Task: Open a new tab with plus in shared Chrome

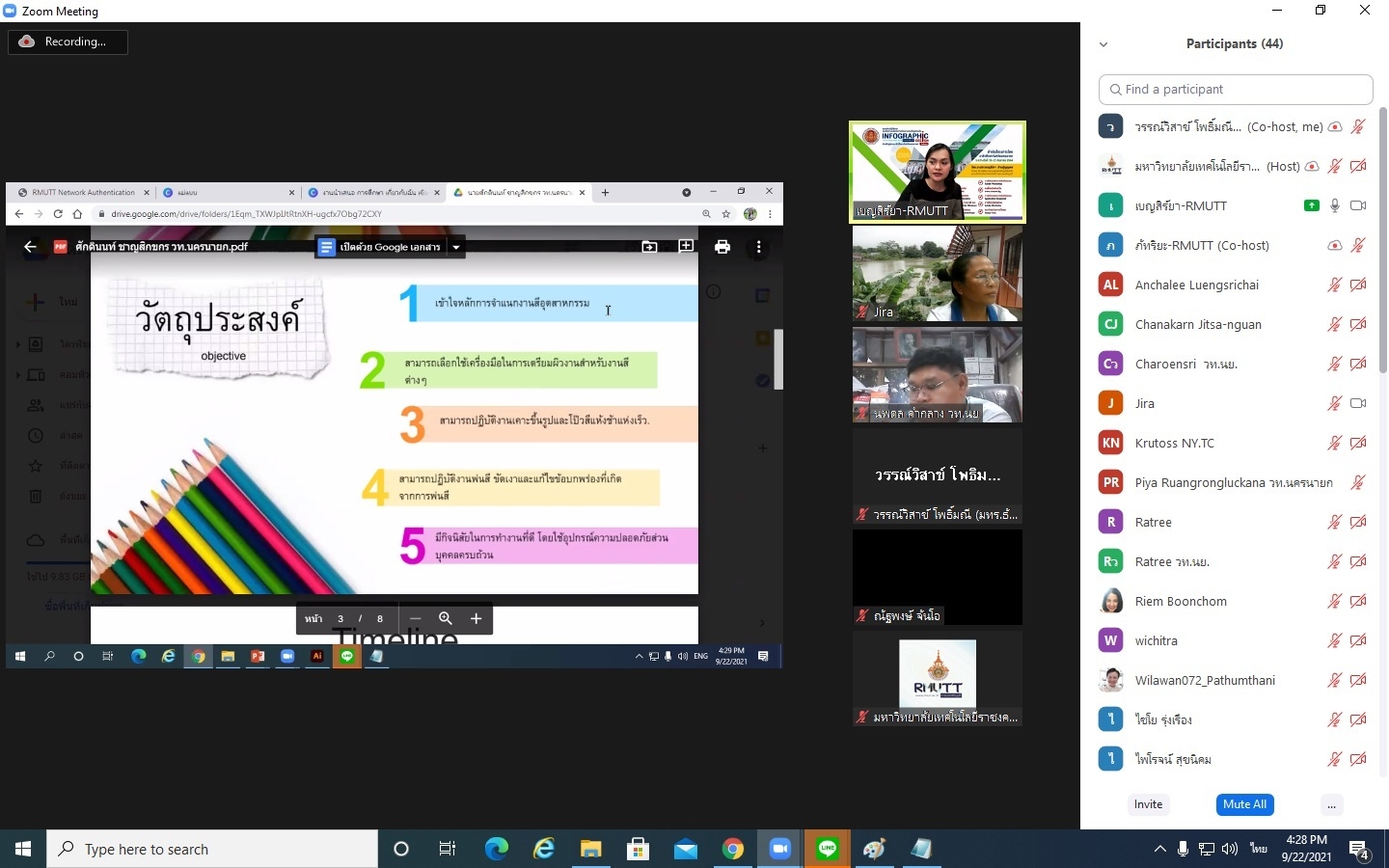Action: coord(605,192)
